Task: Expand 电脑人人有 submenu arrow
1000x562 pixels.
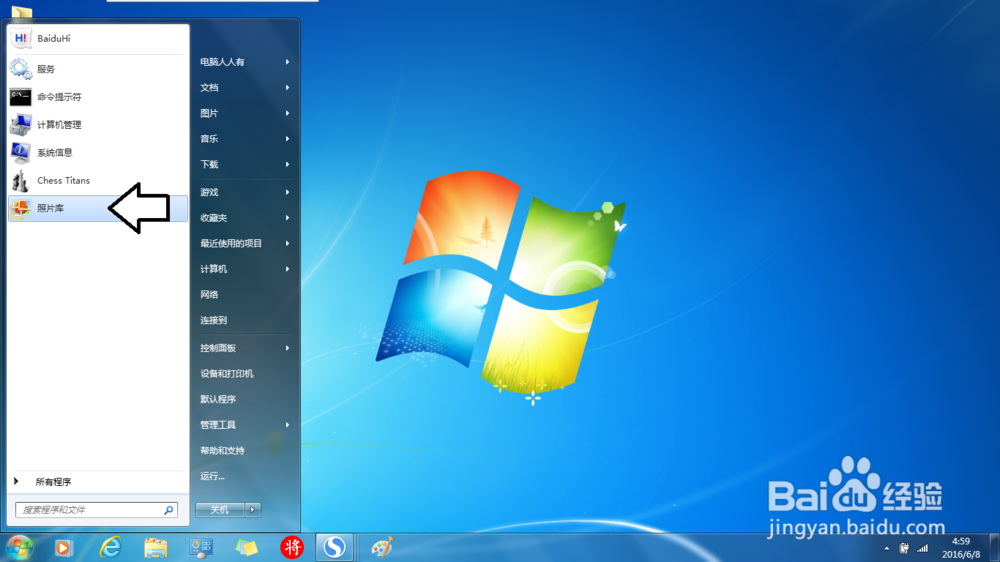Action: point(288,62)
